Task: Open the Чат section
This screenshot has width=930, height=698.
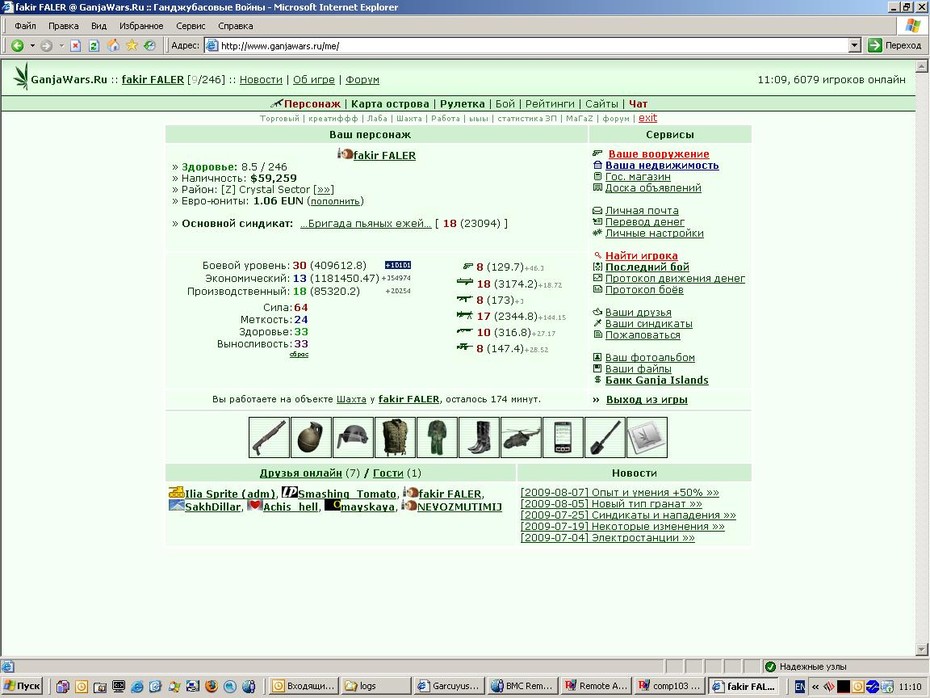Action: 638,104
